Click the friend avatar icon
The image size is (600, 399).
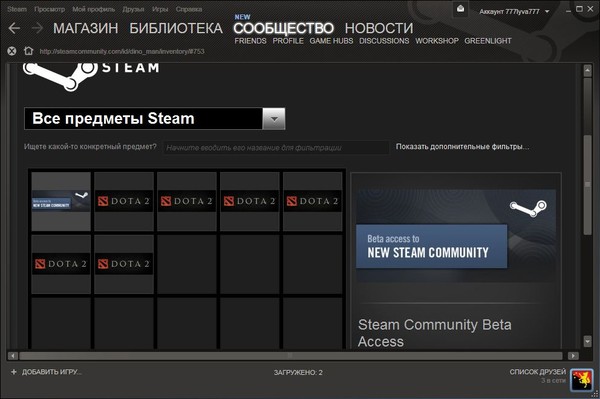581,379
